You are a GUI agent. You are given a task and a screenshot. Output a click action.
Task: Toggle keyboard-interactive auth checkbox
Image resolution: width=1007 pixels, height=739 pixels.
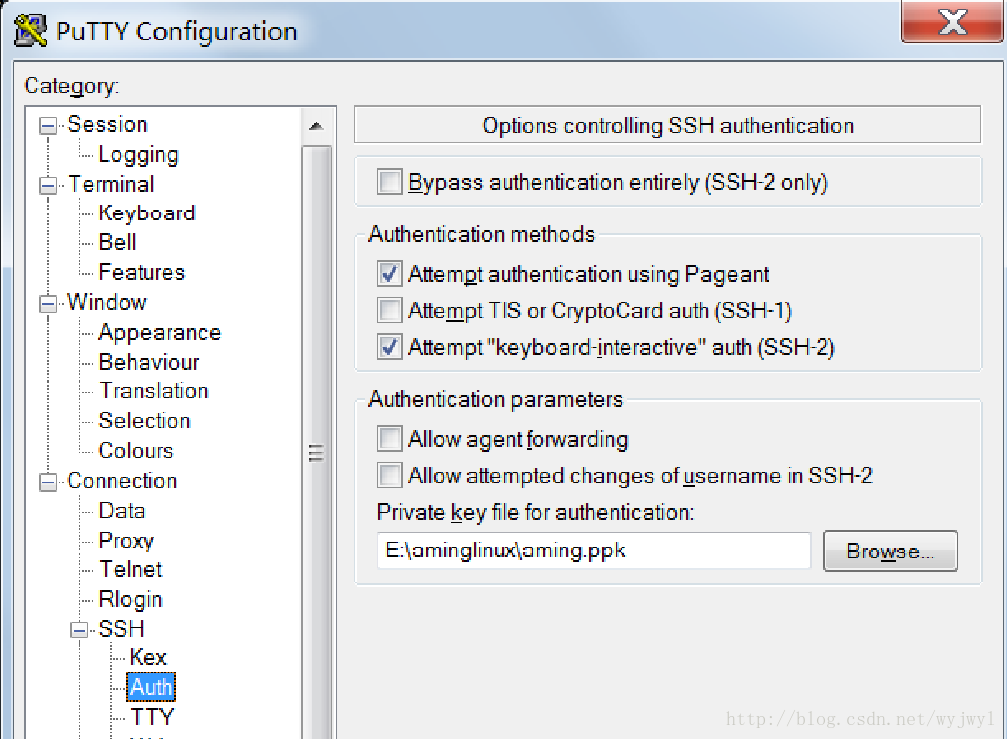pyautogui.click(x=389, y=347)
